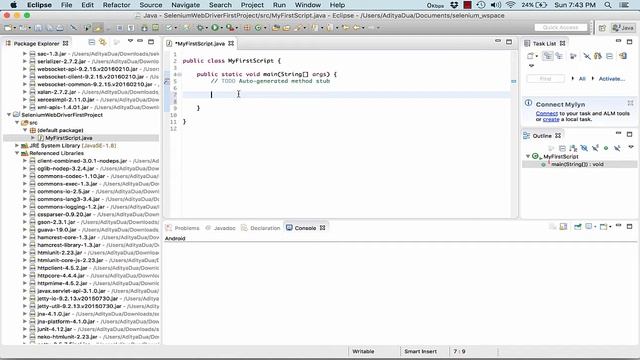Collapse the SeleniumWebDriverFirstProject tree node
Screen dimensions: 640x360
point(9,115)
